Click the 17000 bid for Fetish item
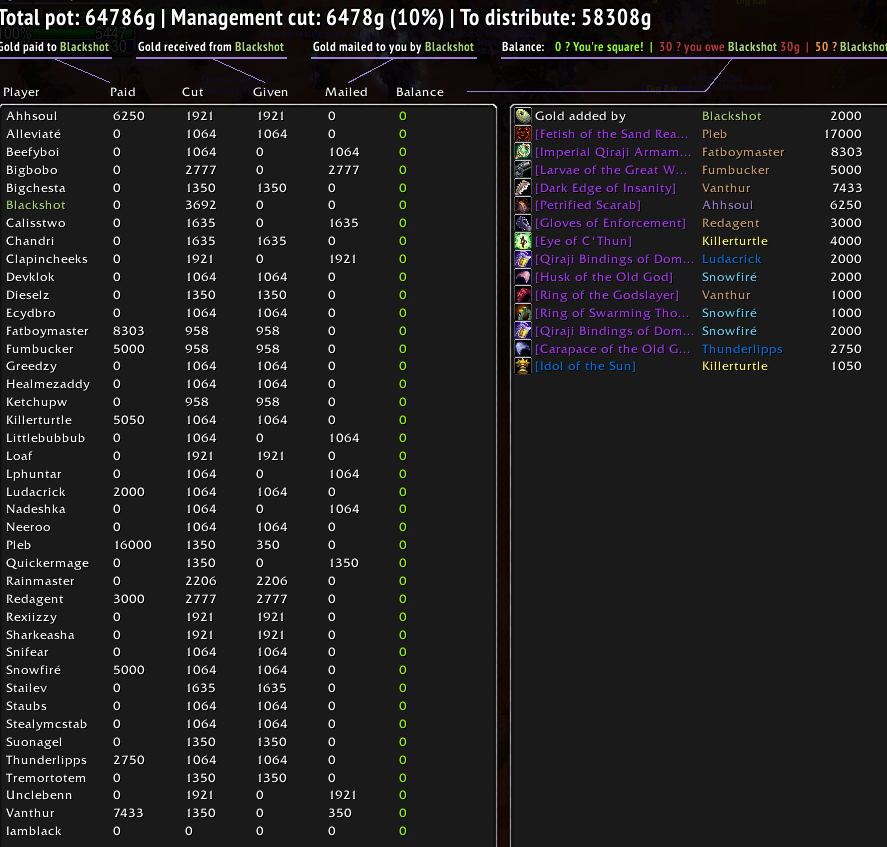887x847 pixels. pyautogui.click(x=843, y=134)
